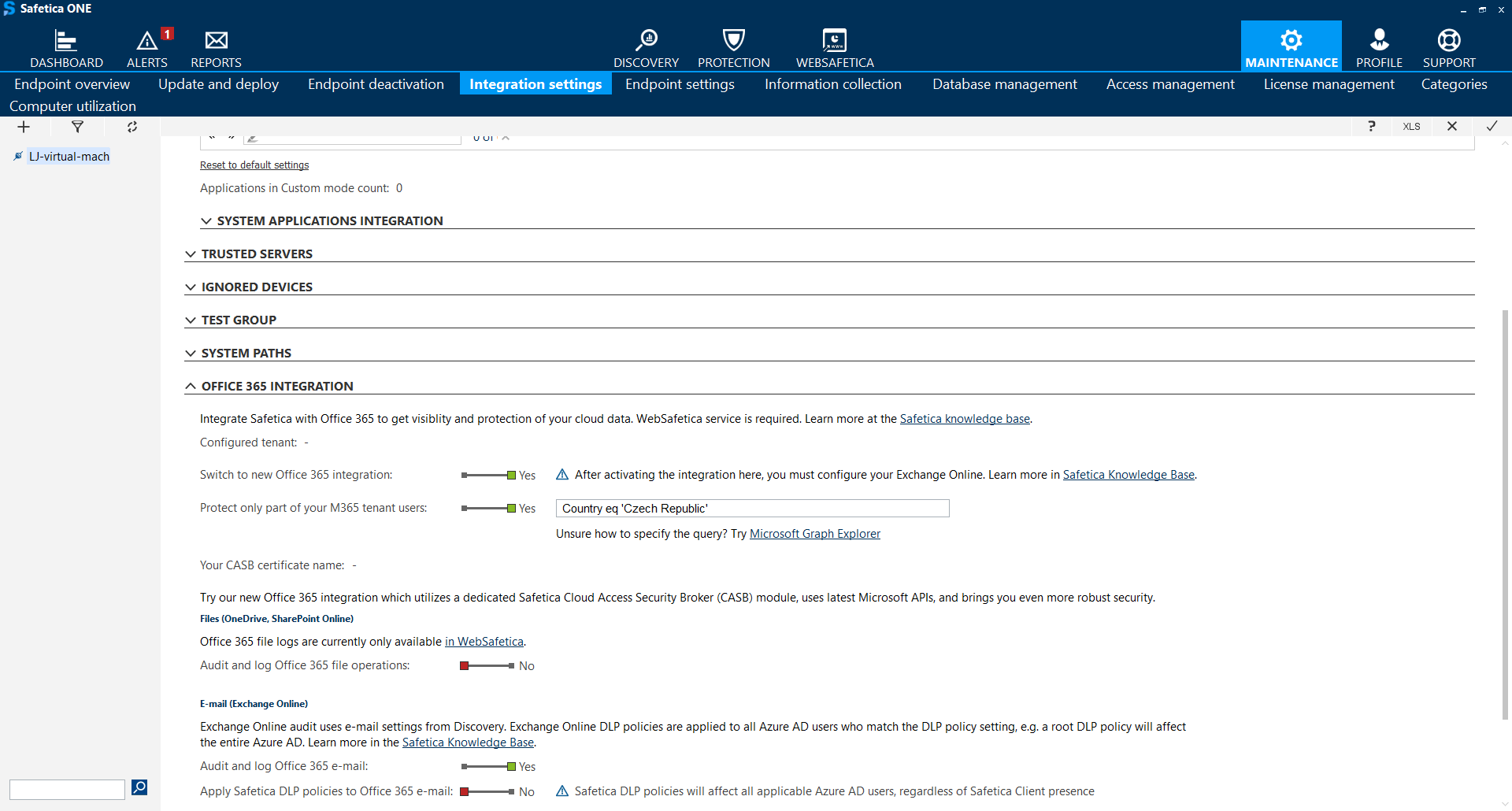Switch to the Discovery module
This screenshot has height=811, width=1512.
click(x=646, y=46)
